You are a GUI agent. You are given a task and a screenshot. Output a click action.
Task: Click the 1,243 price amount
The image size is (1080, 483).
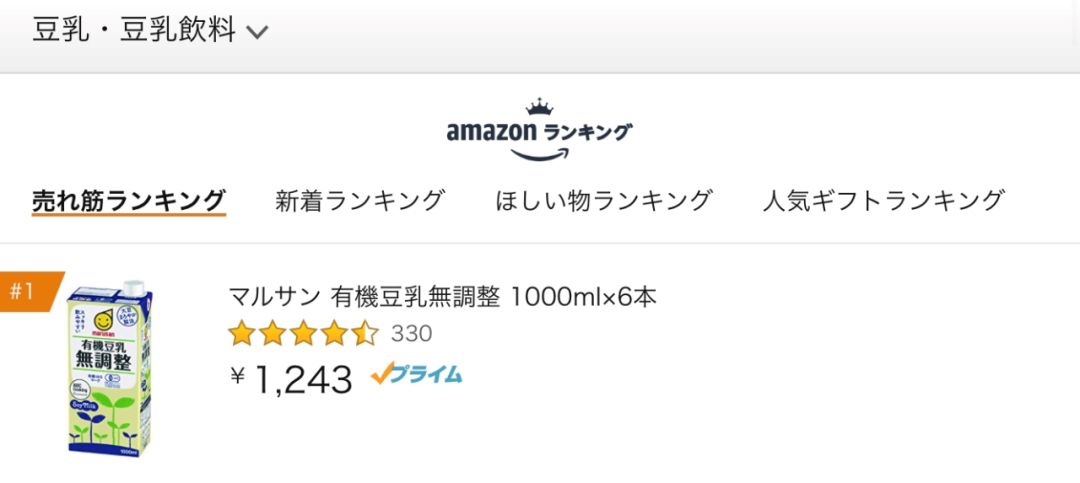[x=303, y=379]
